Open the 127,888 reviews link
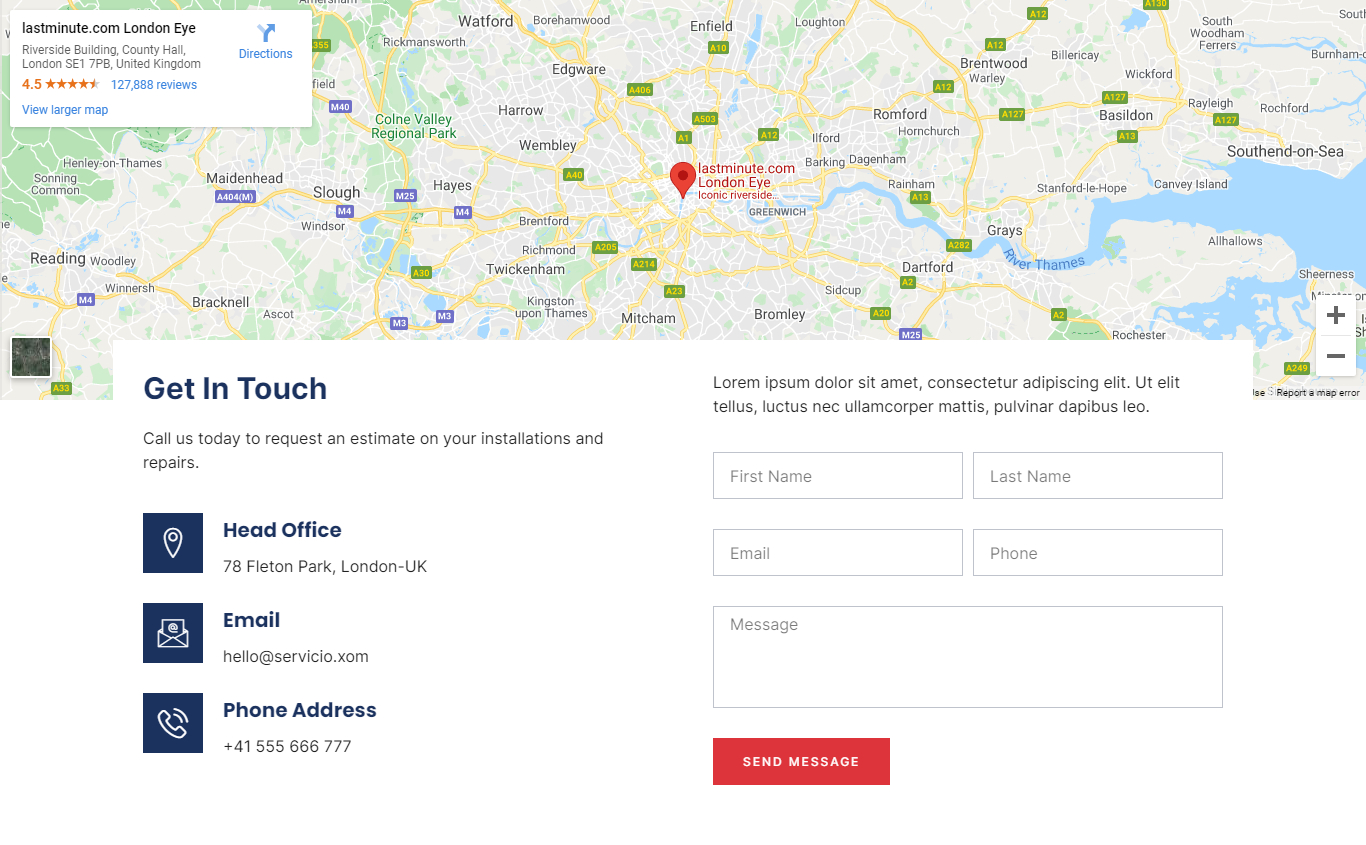Image resolution: width=1366 pixels, height=845 pixels. coord(154,85)
